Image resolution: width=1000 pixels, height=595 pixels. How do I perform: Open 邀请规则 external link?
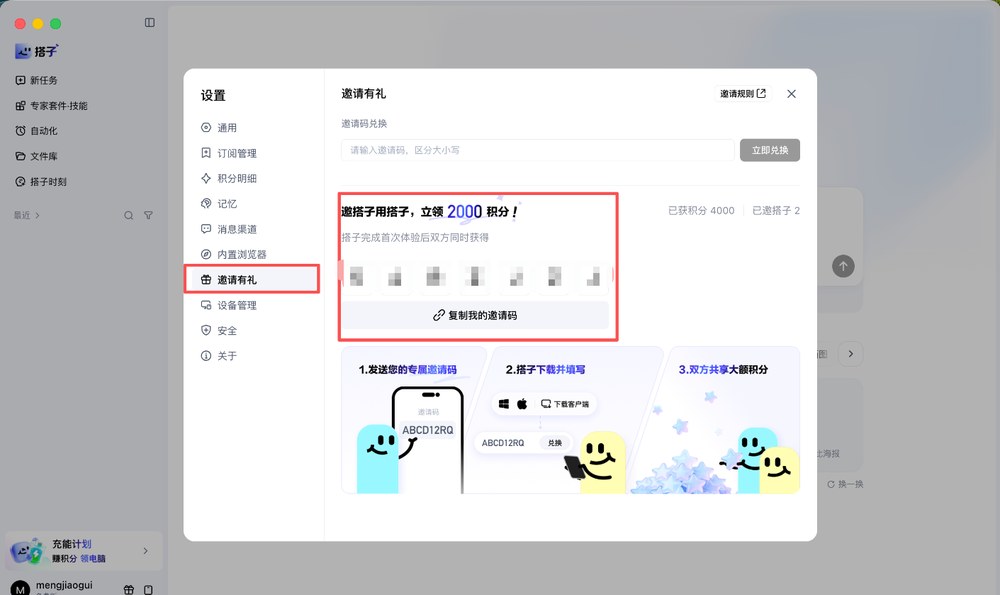(743, 94)
